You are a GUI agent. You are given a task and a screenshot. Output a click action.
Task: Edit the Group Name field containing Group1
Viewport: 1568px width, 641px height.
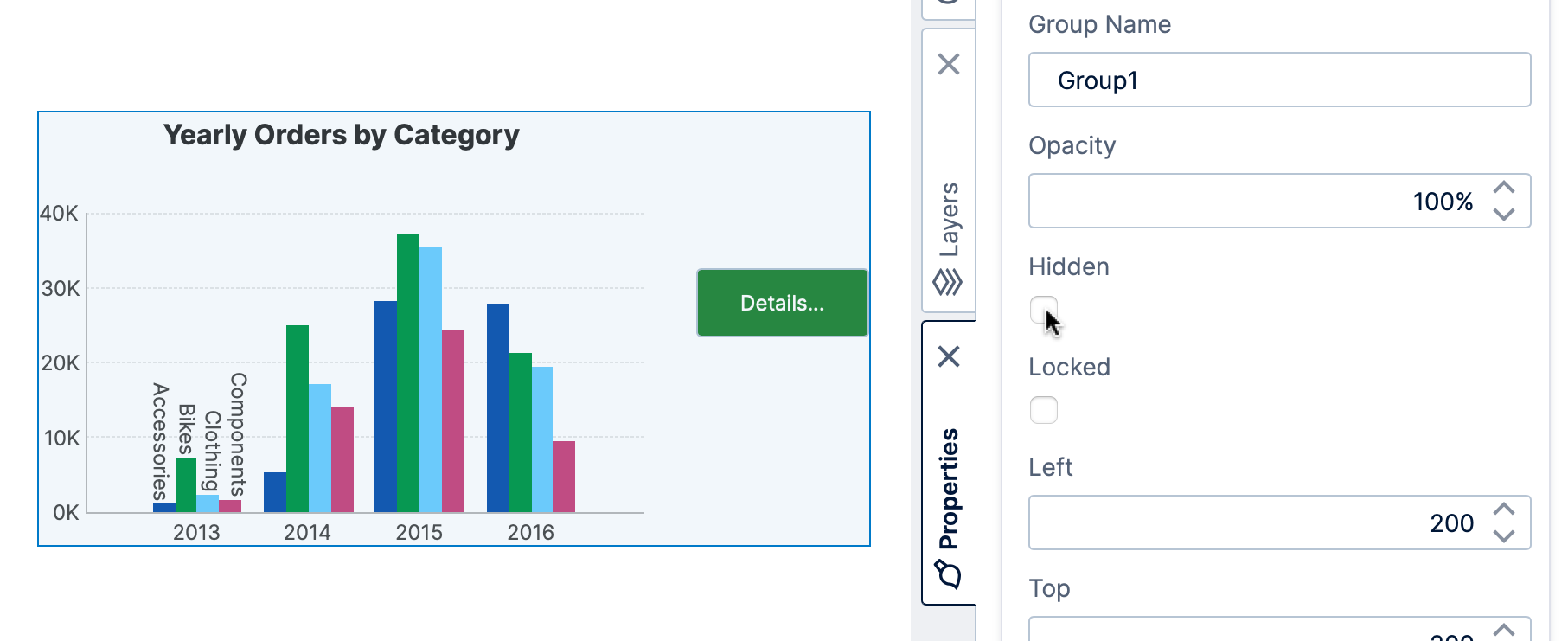click(x=1278, y=80)
